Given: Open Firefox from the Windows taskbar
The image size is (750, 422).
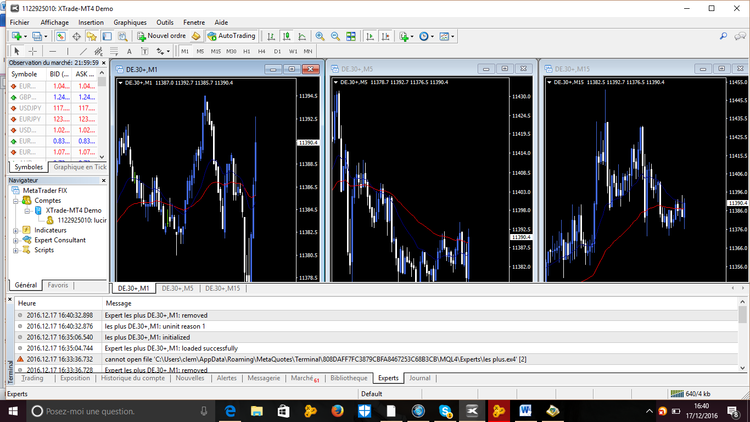Looking at the screenshot, I should (337, 411).
